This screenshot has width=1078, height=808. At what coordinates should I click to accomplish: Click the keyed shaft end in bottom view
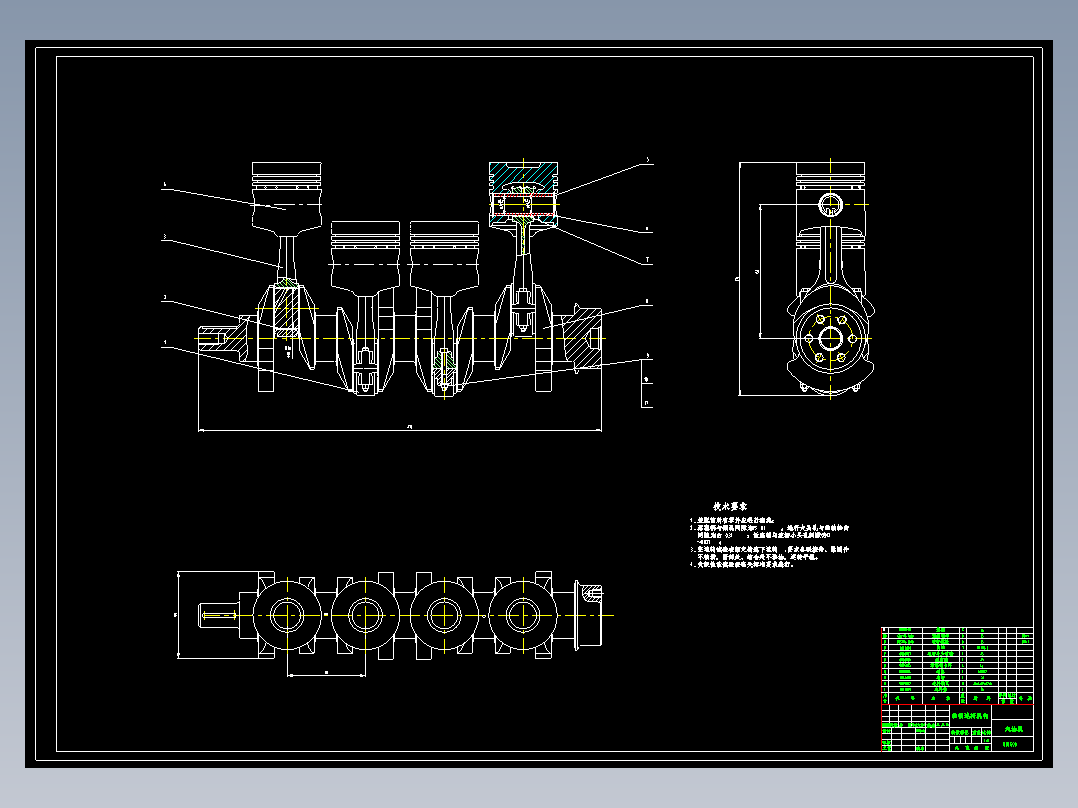coord(219,615)
